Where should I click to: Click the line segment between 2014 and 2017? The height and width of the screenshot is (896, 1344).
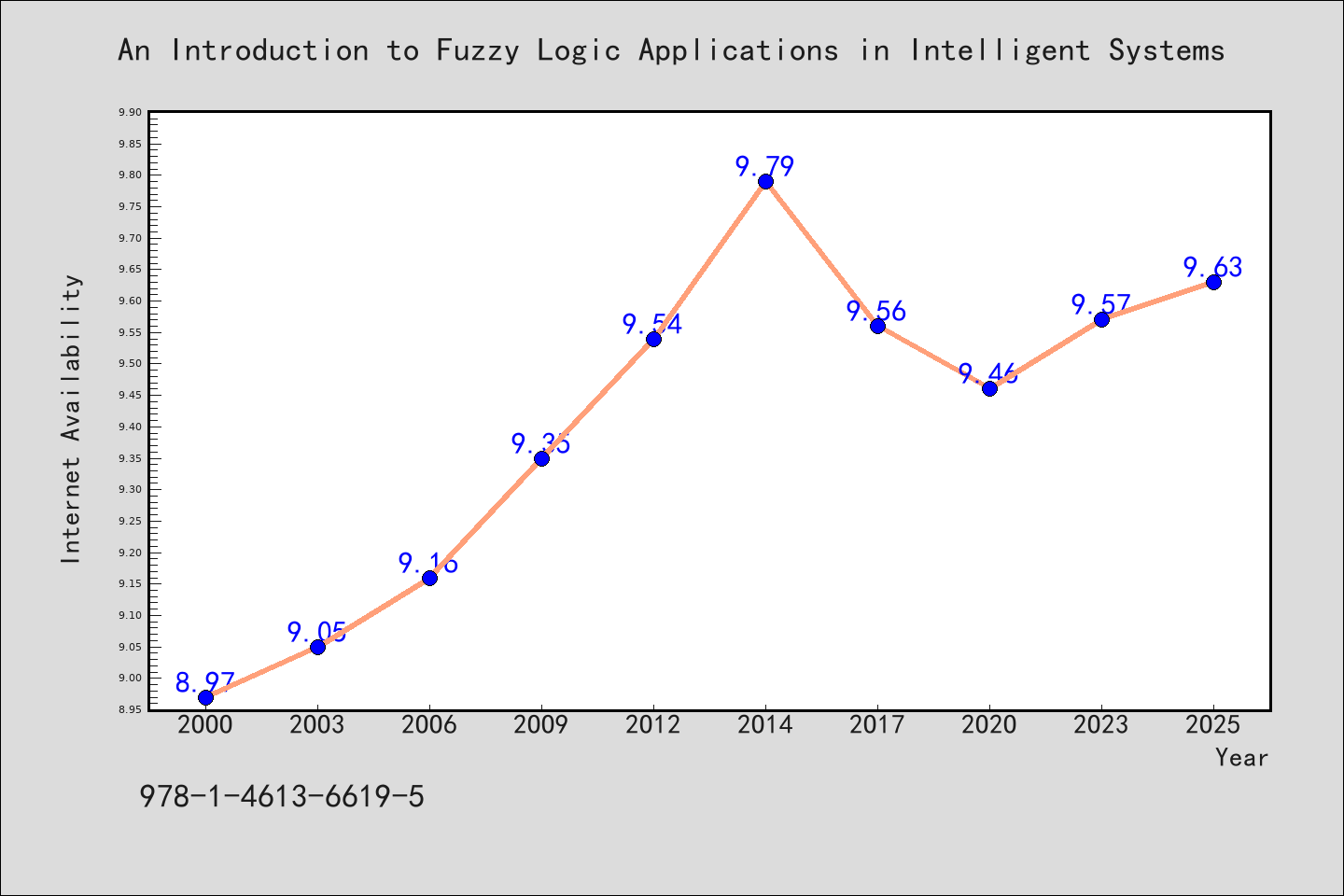click(x=821, y=254)
